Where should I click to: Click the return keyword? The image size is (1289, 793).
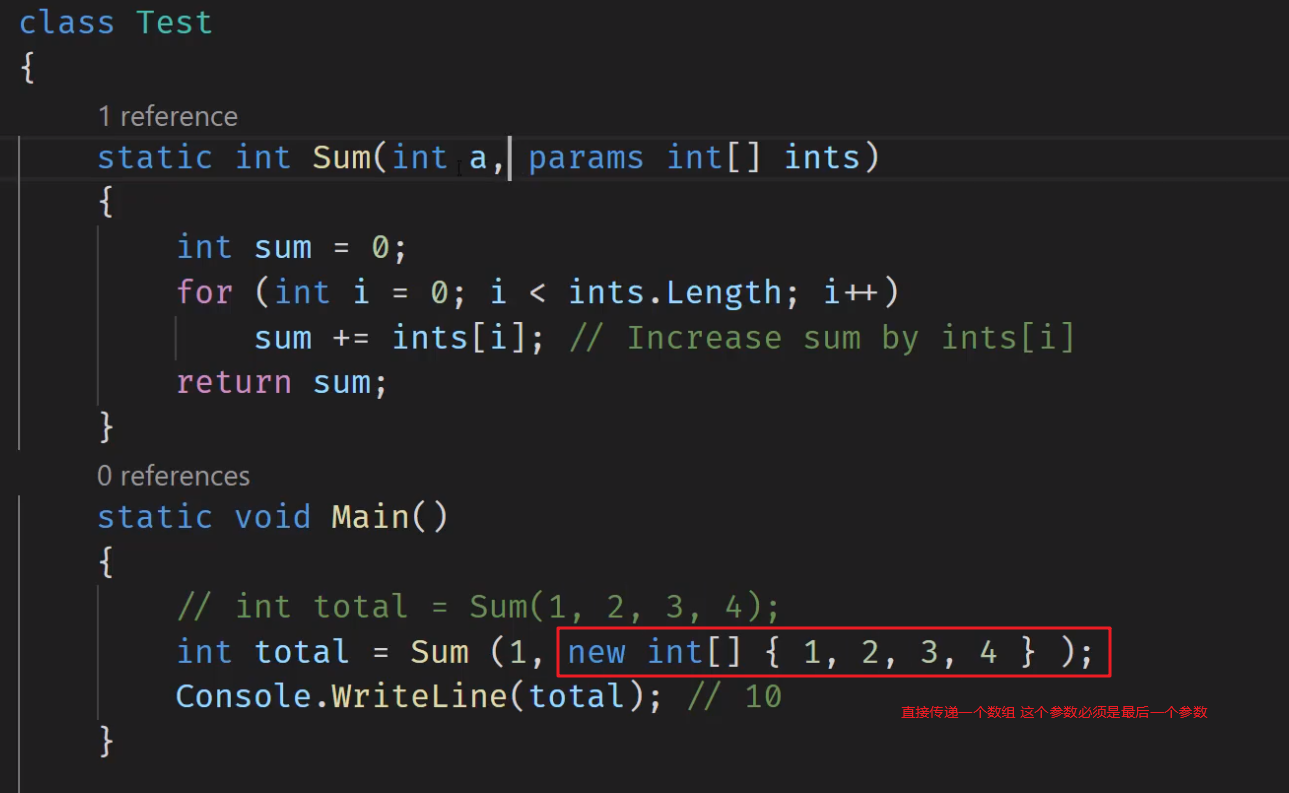click(x=234, y=383)
